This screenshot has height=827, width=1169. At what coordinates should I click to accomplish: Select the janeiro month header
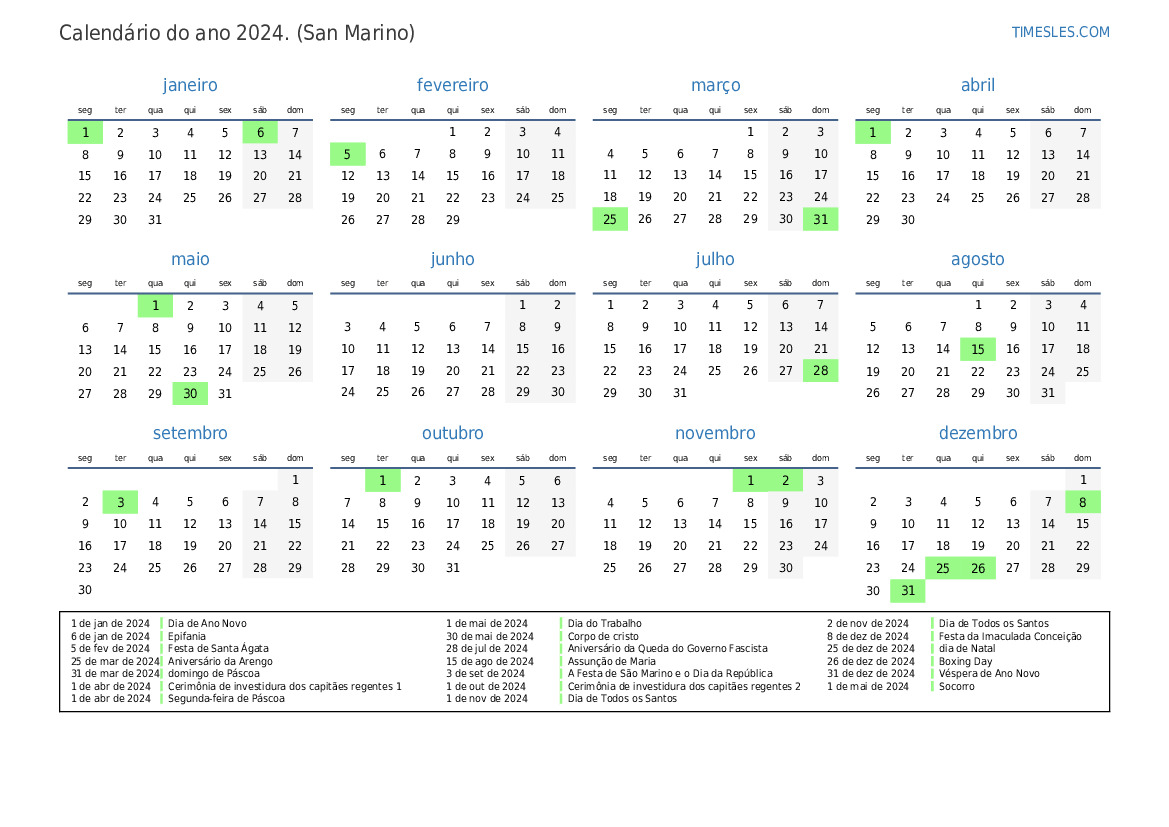(190, 85)
